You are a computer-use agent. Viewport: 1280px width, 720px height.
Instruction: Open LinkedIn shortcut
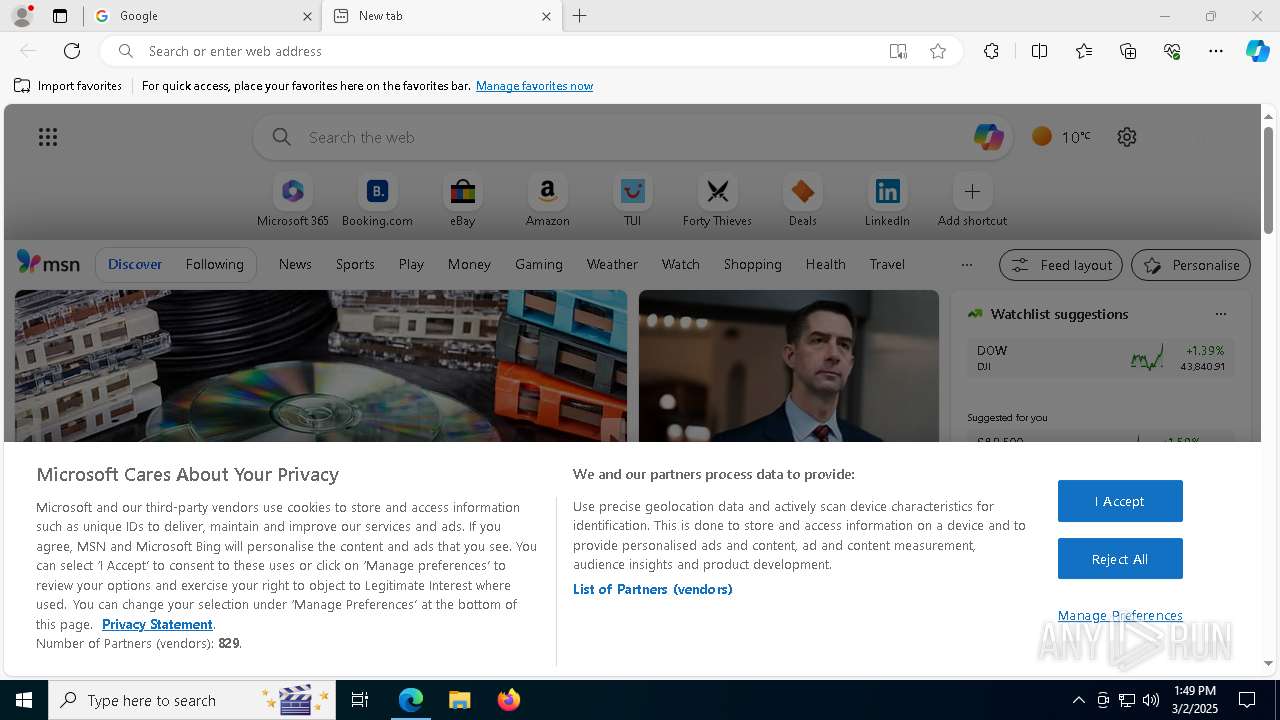(x=887, y=200)
